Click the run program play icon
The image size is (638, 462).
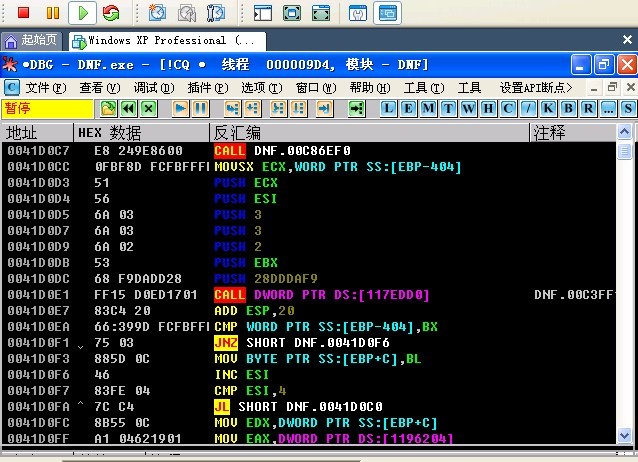(x=180, y=108)
